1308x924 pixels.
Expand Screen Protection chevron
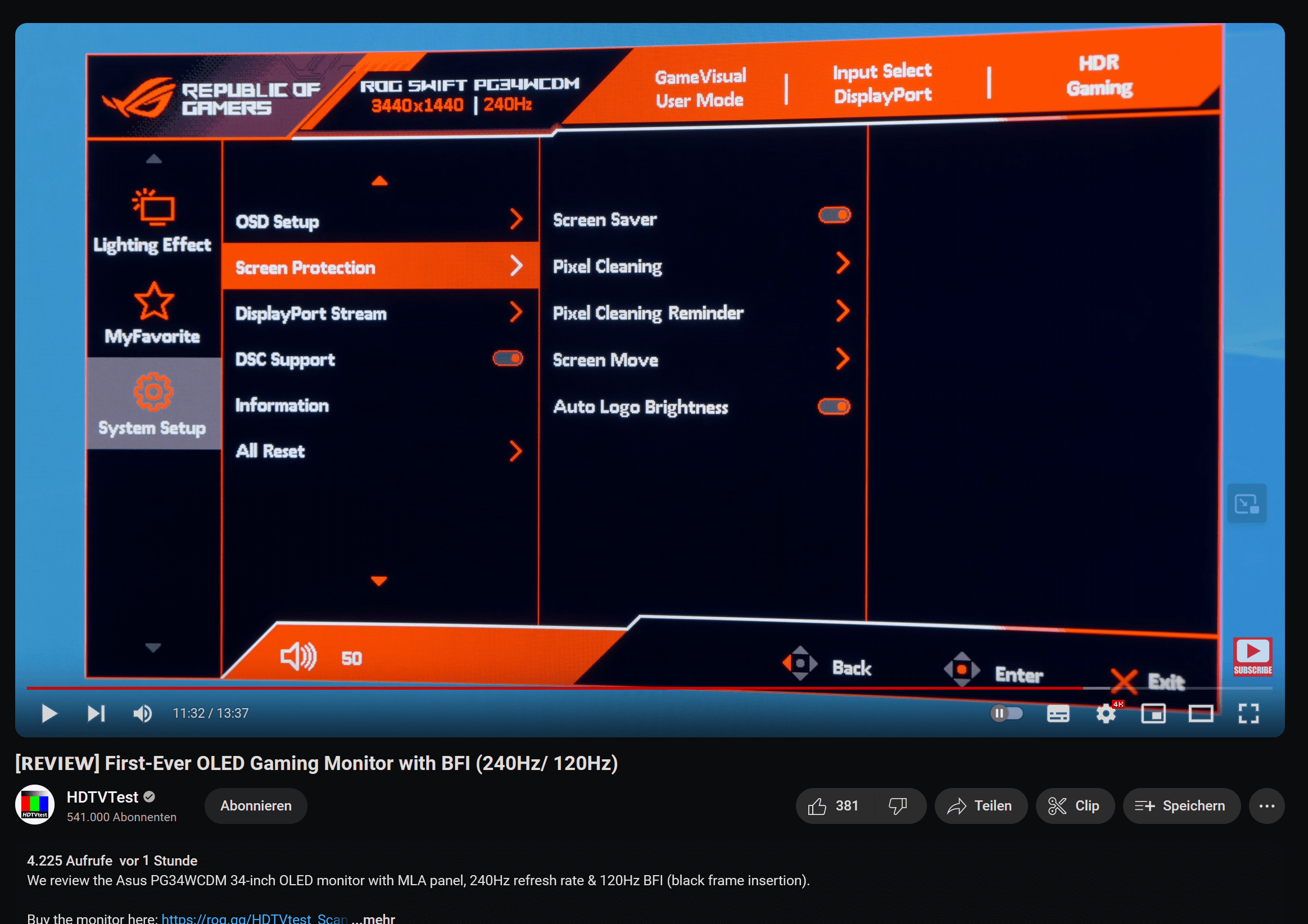coord(516,265)
